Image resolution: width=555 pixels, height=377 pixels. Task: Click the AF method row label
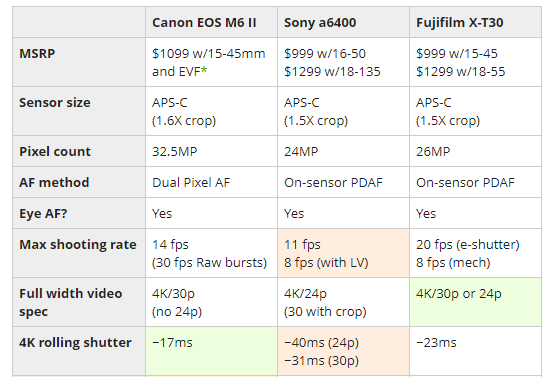pyautogui.click(x=54, y=183)
